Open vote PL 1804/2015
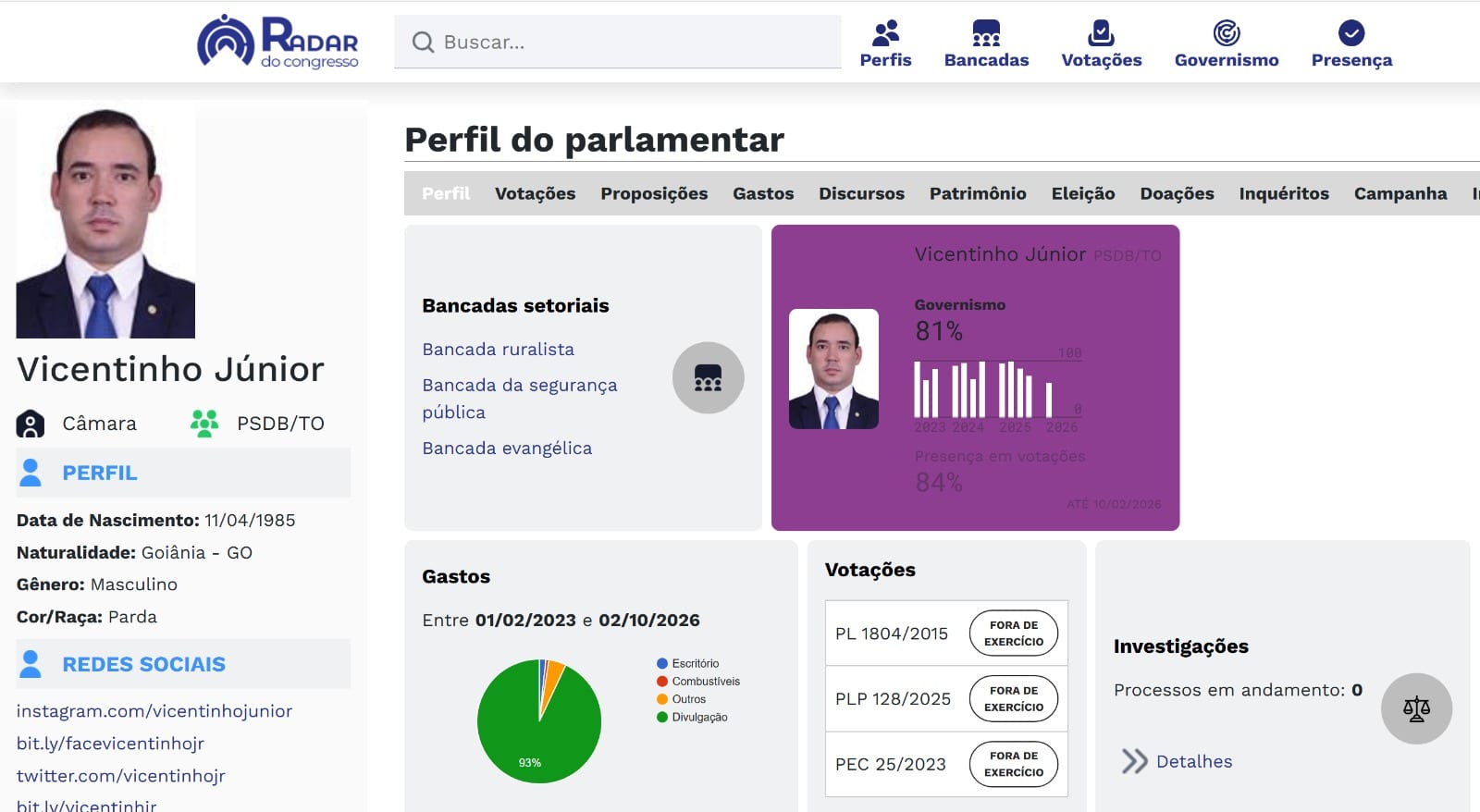 (892, 634)
